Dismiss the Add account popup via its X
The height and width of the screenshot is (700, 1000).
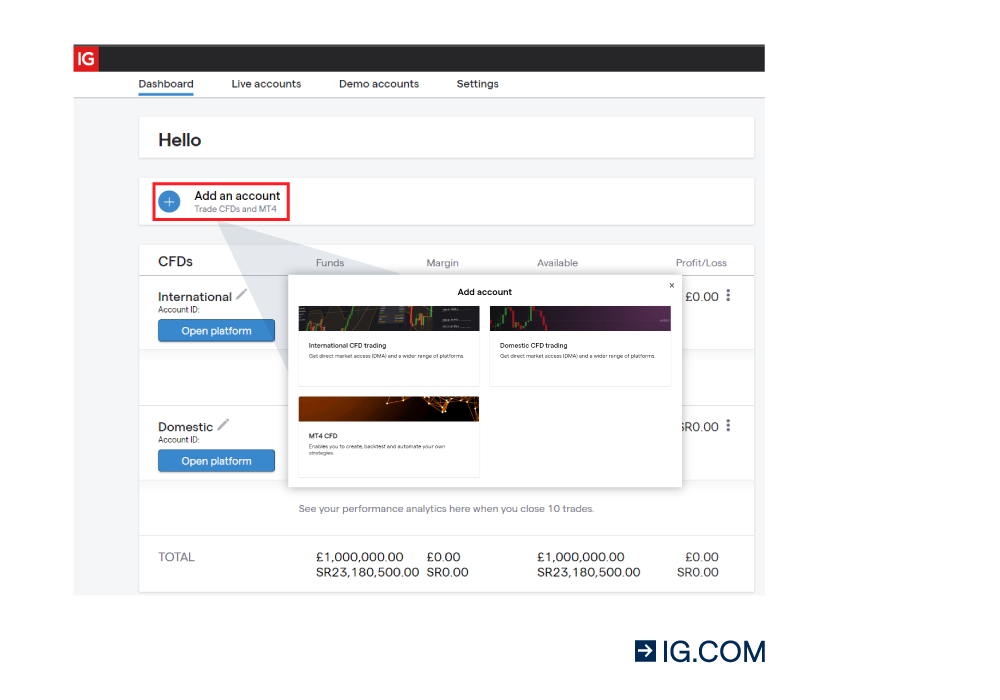coord(671,284)
